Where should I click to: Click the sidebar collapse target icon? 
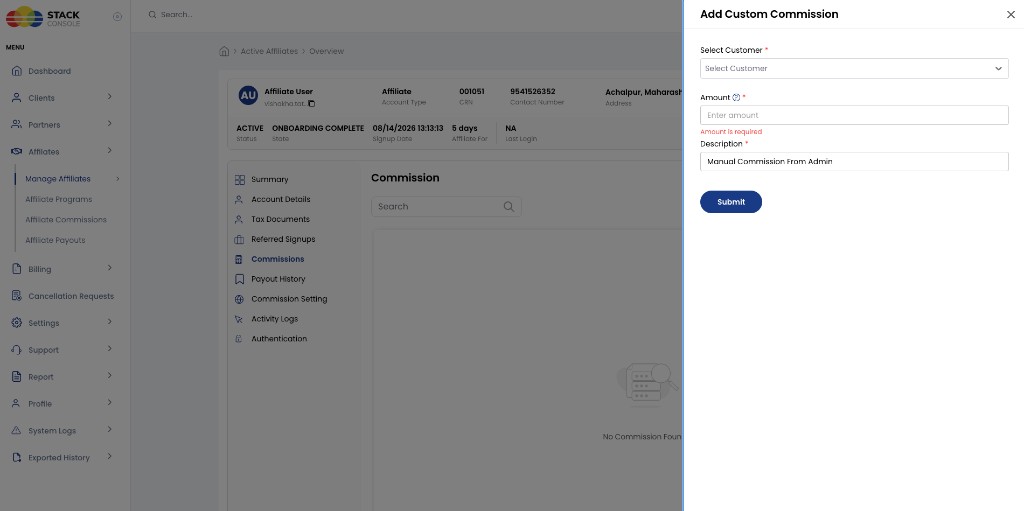click(118, 17)
